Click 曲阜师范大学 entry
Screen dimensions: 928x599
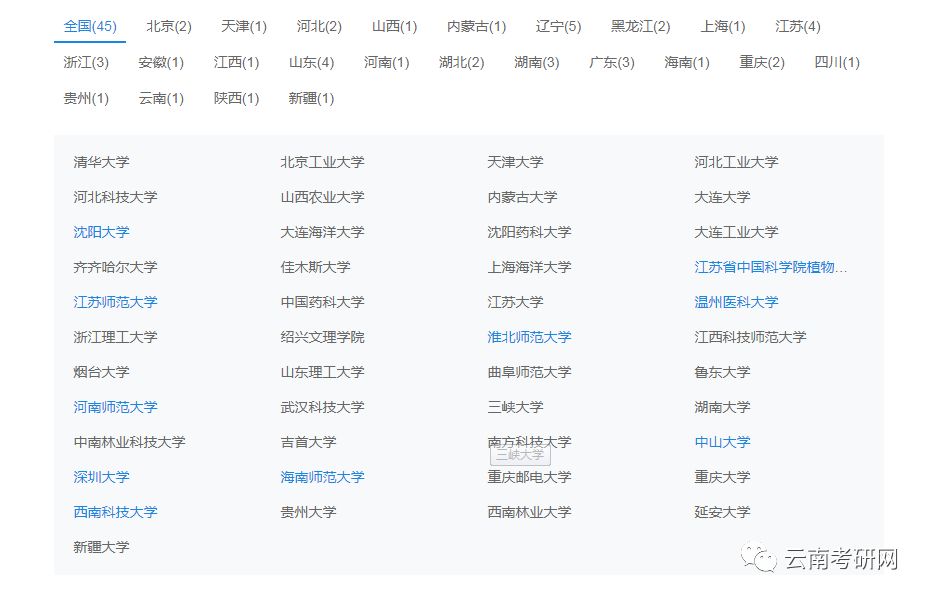coord(529,372)
